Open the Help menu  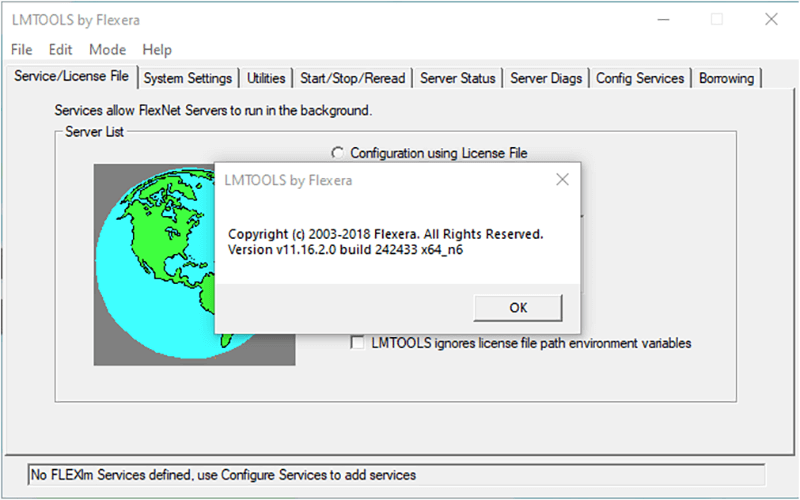[x=157, y=49]
